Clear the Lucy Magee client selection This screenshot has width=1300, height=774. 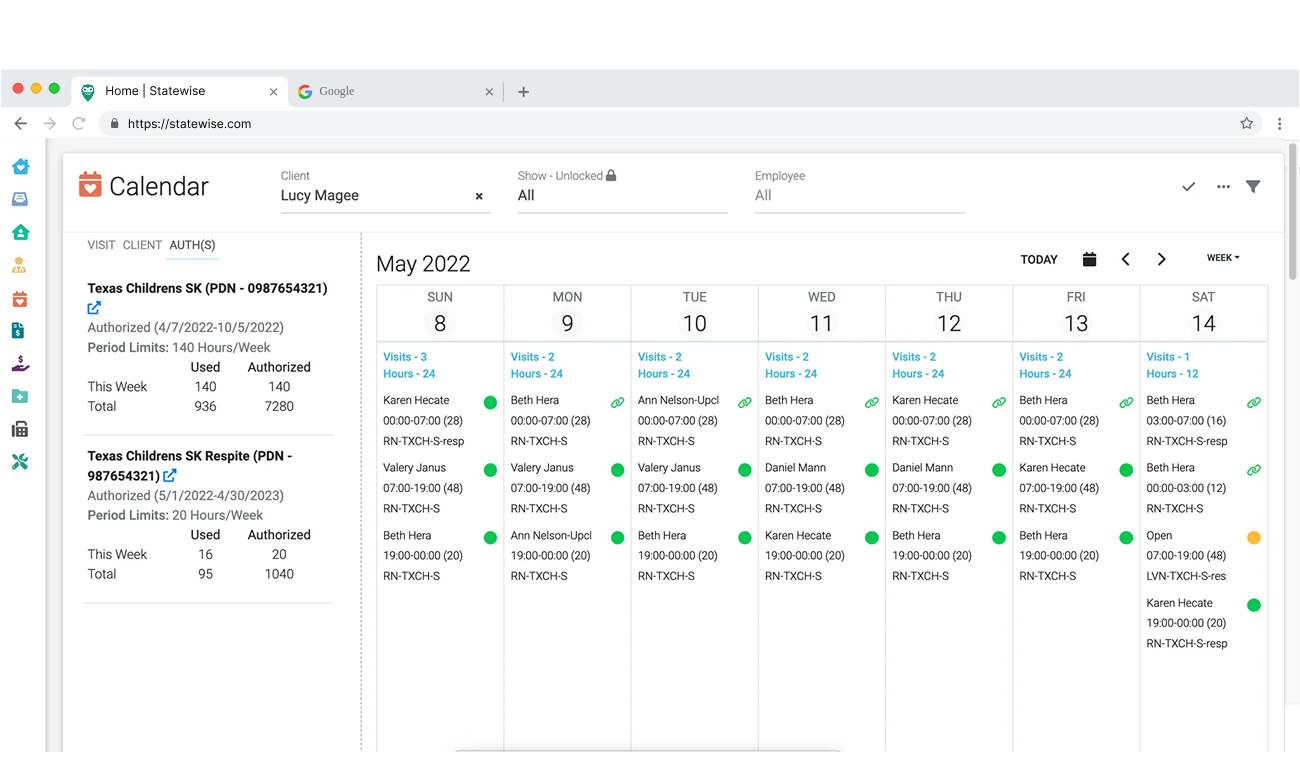coord(479,197)
